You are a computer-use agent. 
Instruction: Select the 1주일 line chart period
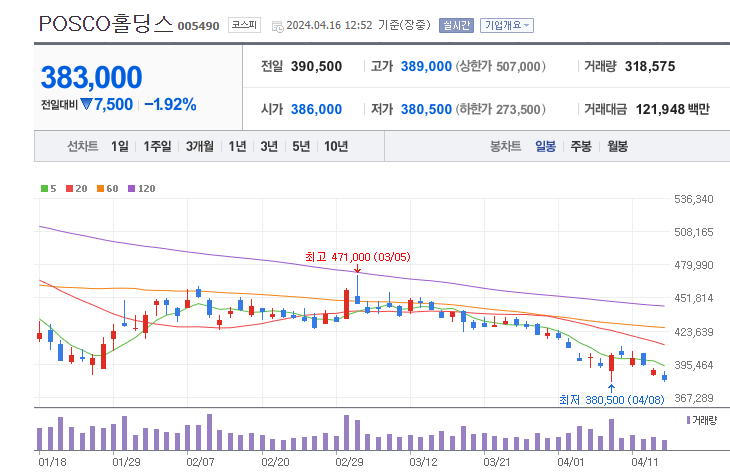157,147
